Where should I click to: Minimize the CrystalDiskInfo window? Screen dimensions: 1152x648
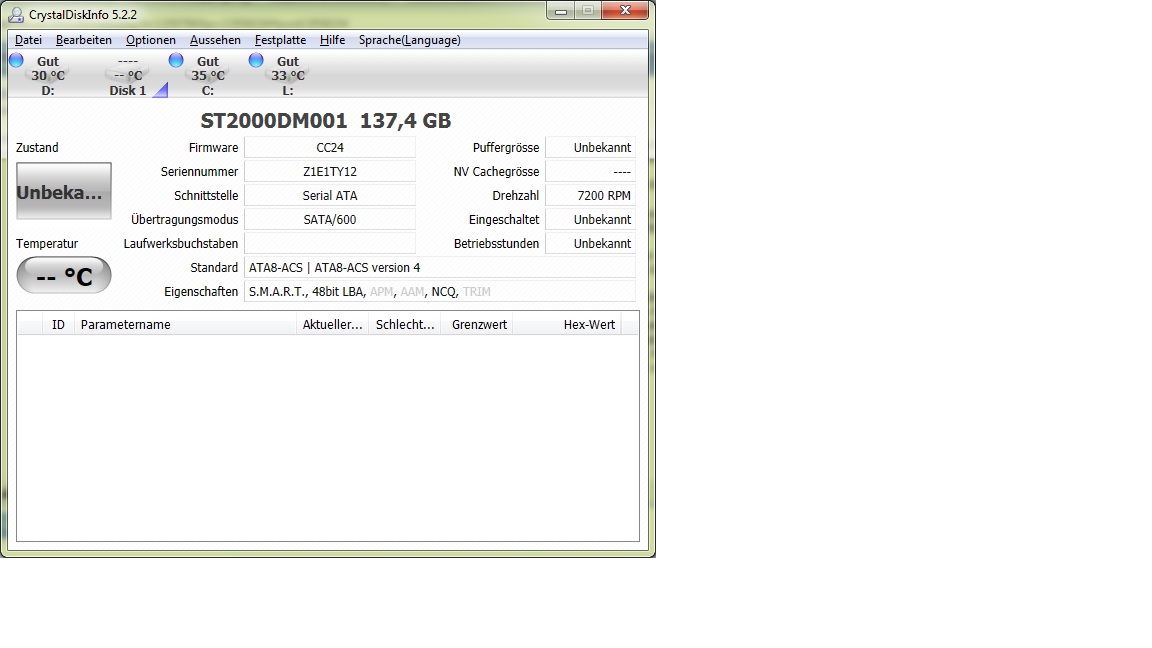(561, 10)
